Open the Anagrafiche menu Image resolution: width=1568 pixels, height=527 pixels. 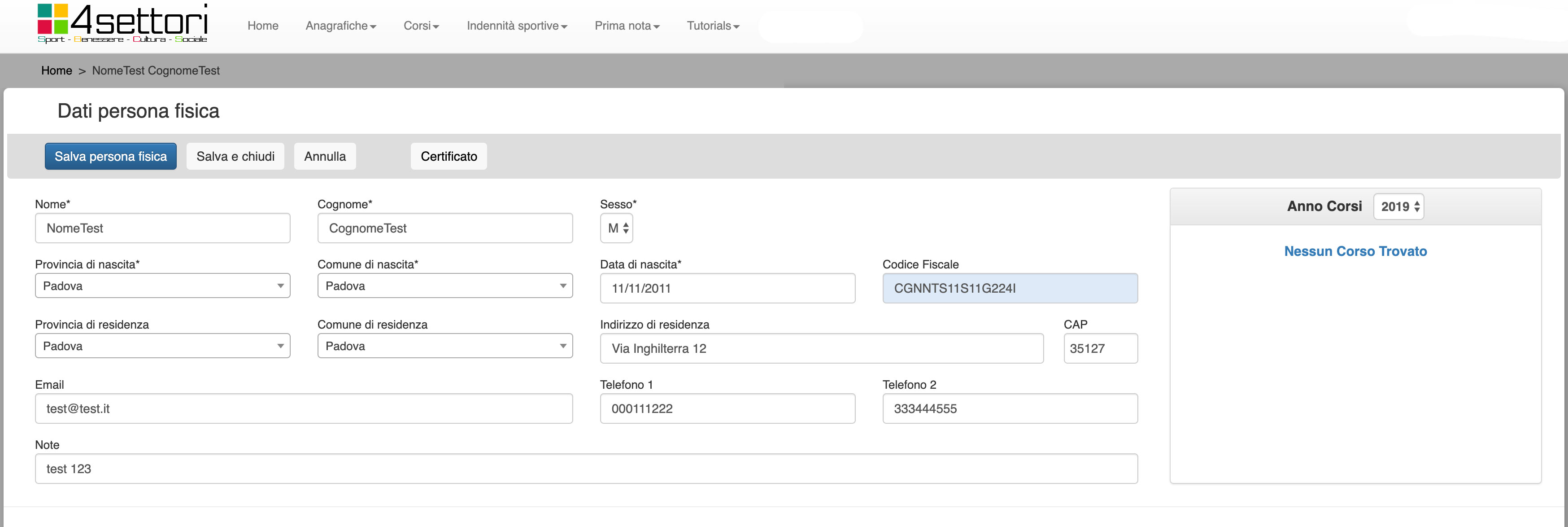click(340, 26)
